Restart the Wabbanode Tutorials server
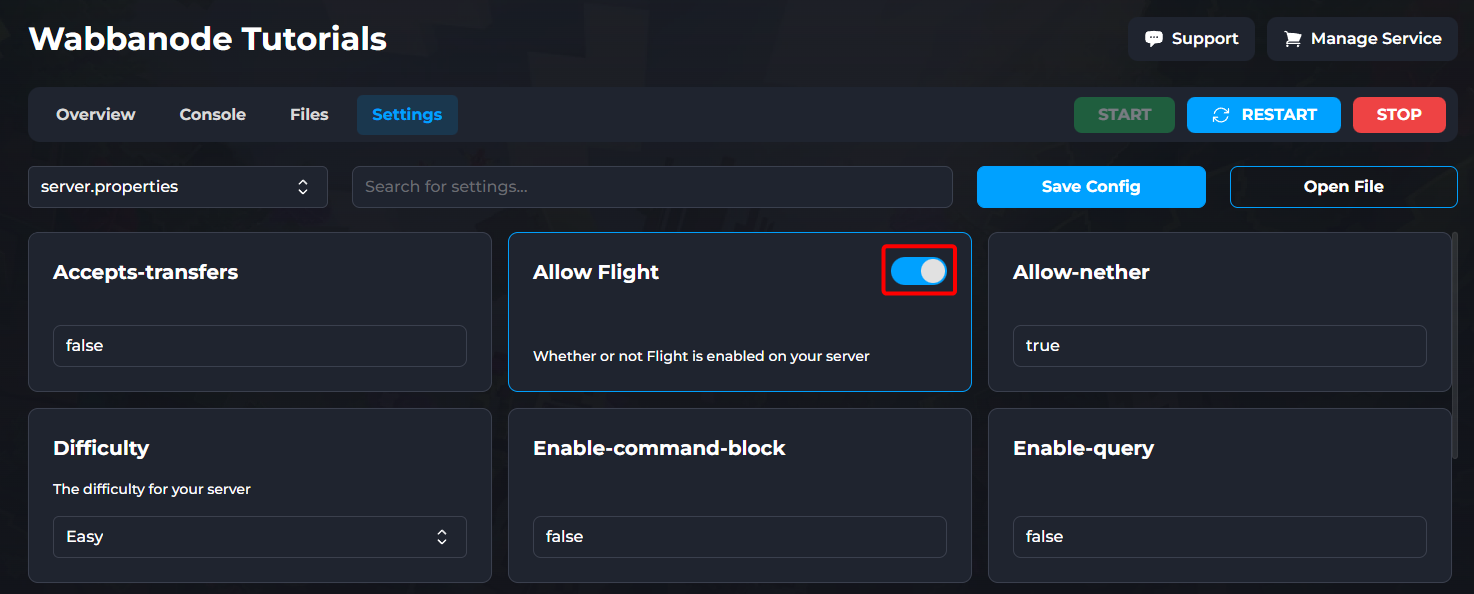 1263,114
